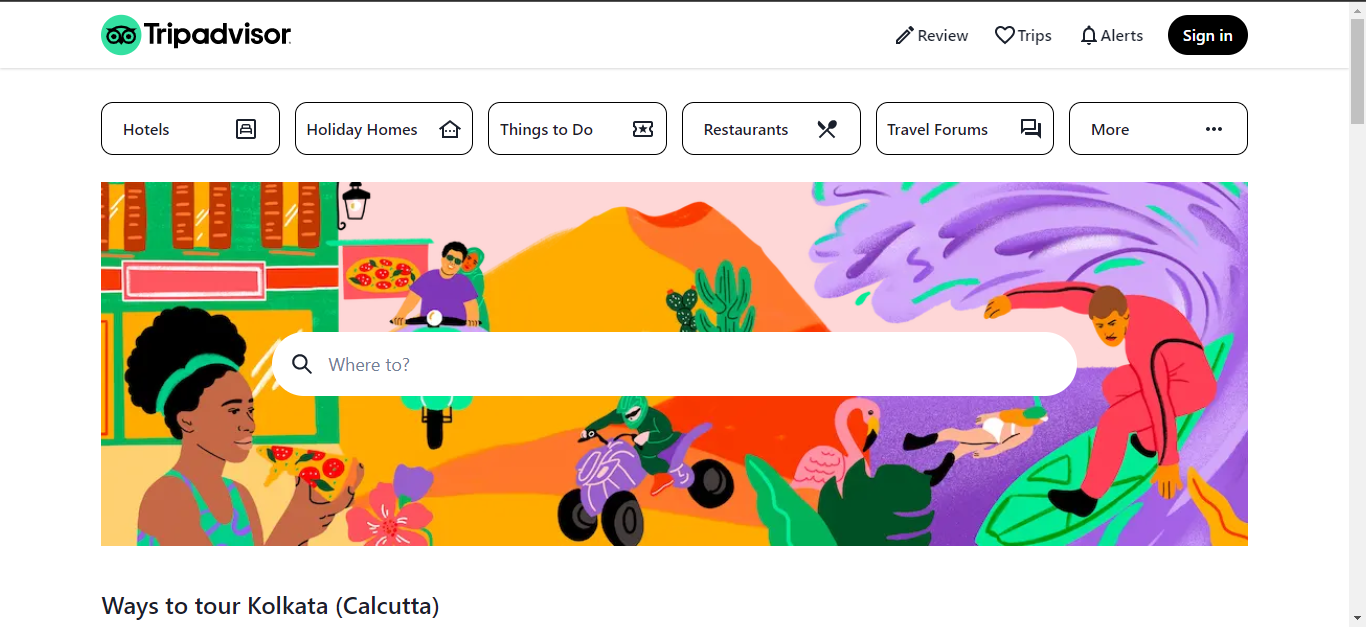This screenshot has height=627, width=1366.
Task: Go to Travel Forums
Action: (x=937, y=129)
